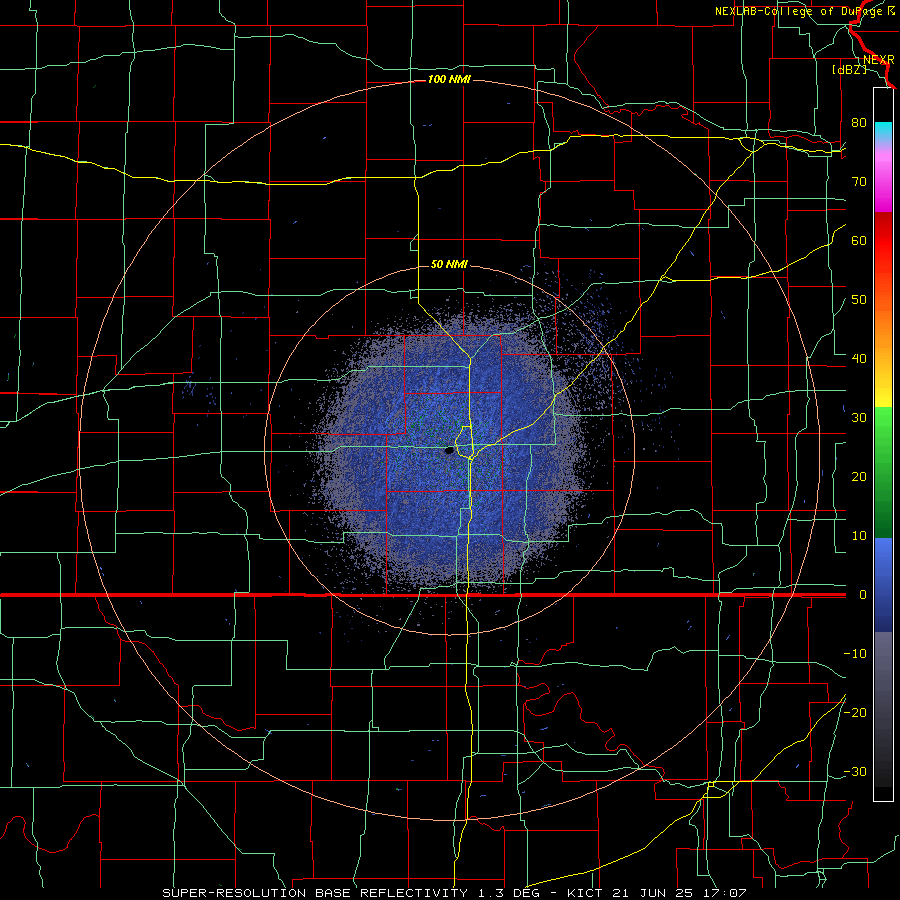Screen dimensions: 900x900
Task: Click the 40 value on dBZ scale
Action: pos(859,359)
